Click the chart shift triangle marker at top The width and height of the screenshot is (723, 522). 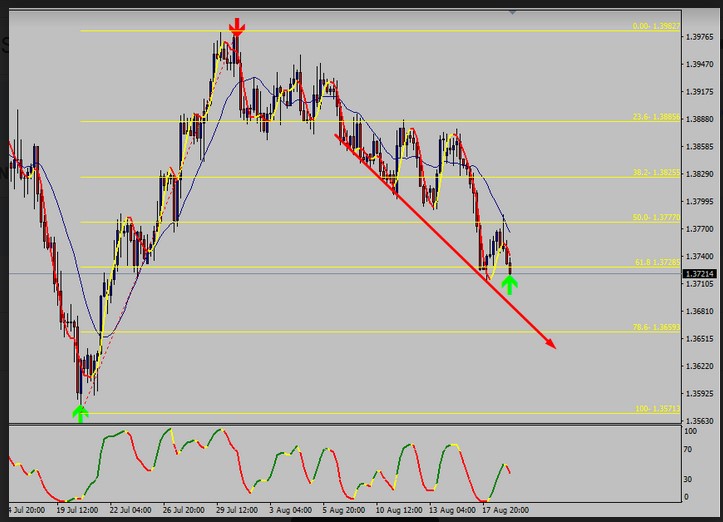(x=513, y=12)
